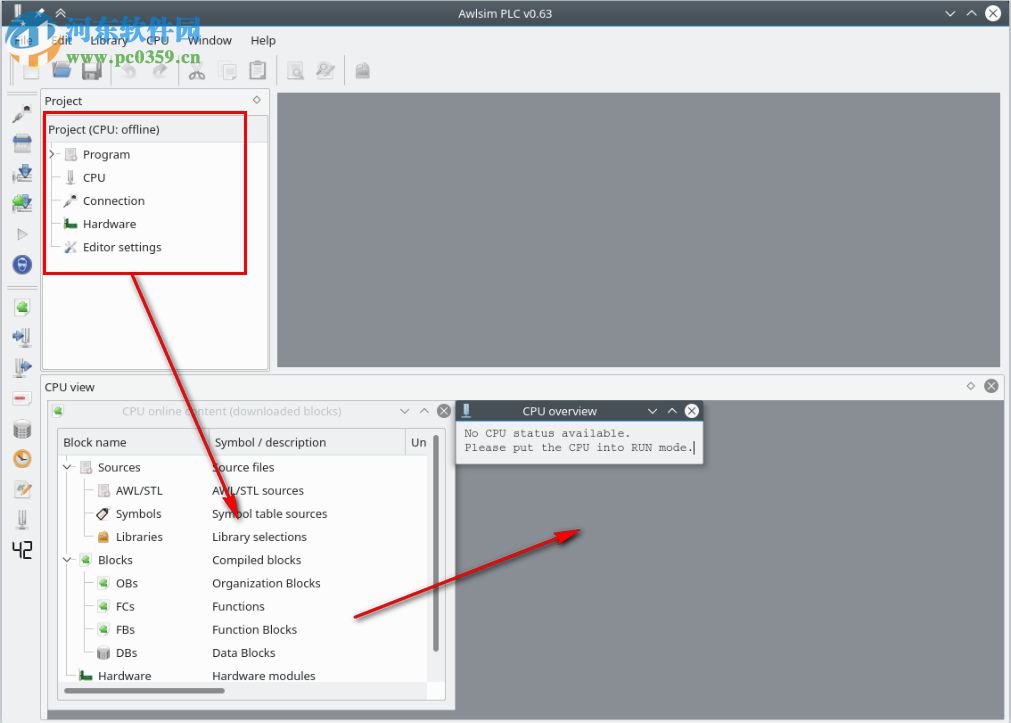1011x723 pixels.
Task: Click the Paste clipboard icon
Action: pos(257,70)
